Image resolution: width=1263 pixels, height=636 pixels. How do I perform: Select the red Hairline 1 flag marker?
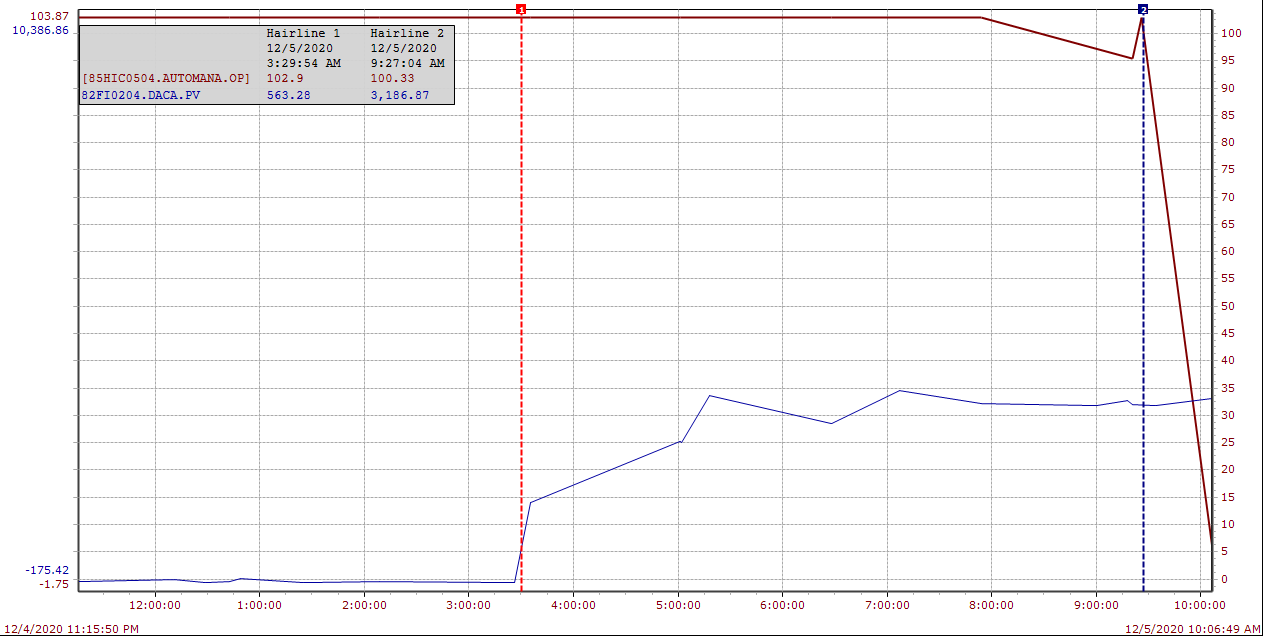tap(521, 8)
